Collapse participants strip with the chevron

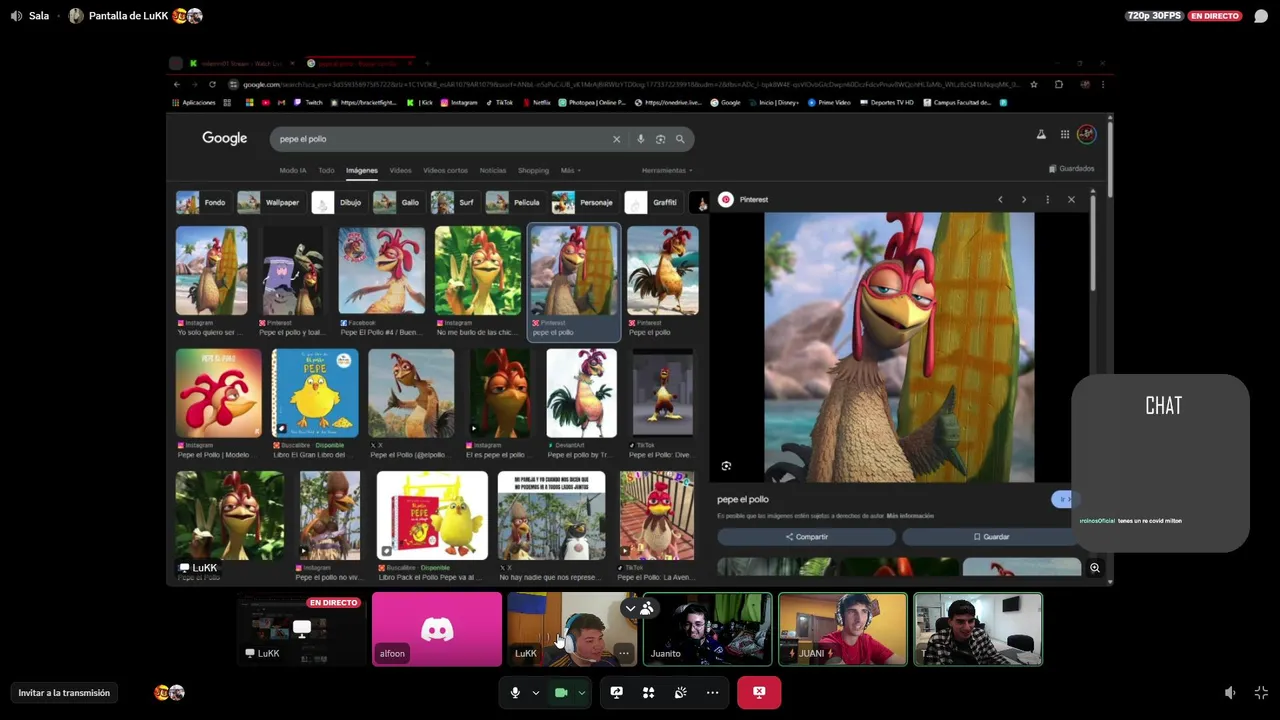(630, 607)
